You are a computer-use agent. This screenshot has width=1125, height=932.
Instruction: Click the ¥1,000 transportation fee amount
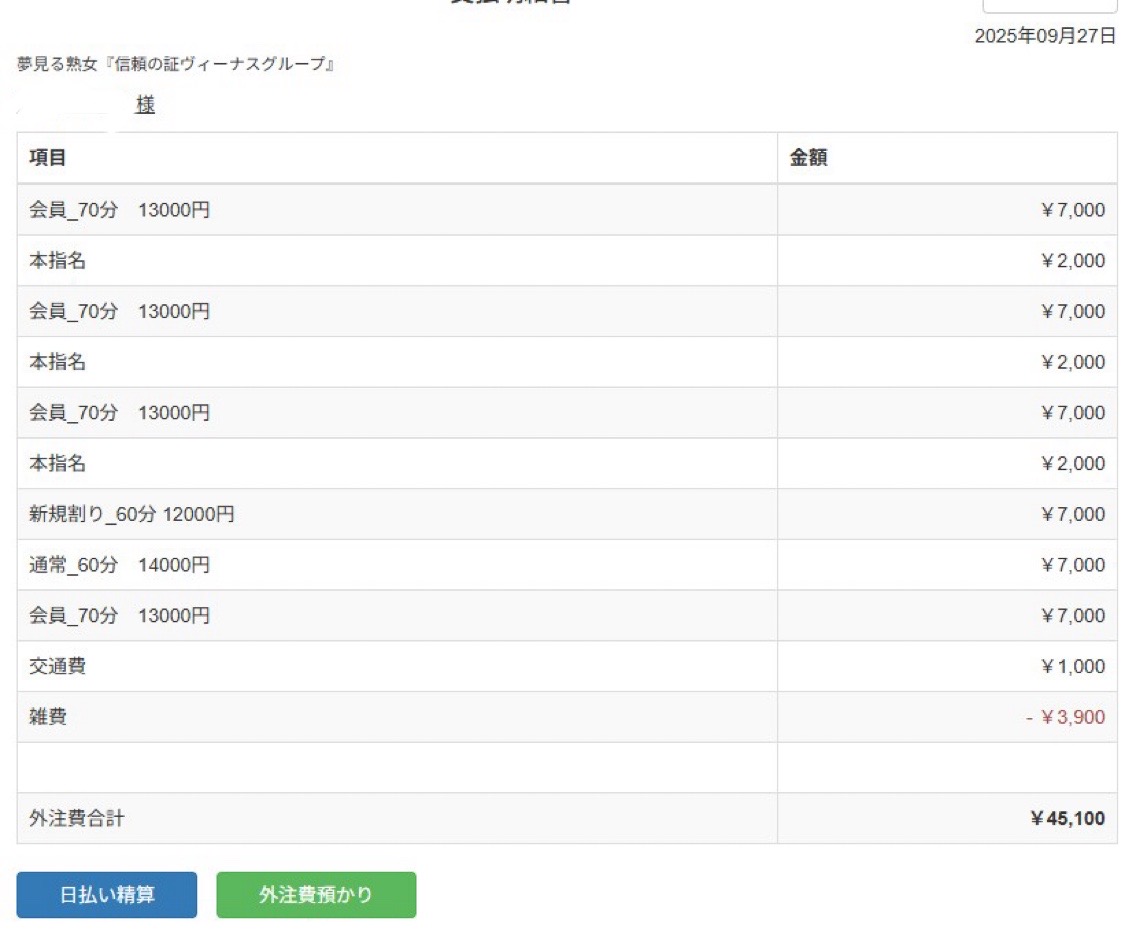click(1072, 667)
